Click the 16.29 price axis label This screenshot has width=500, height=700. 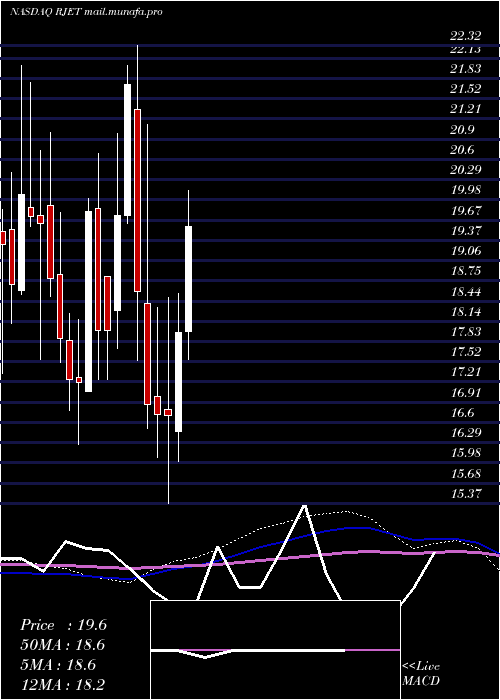465,433
